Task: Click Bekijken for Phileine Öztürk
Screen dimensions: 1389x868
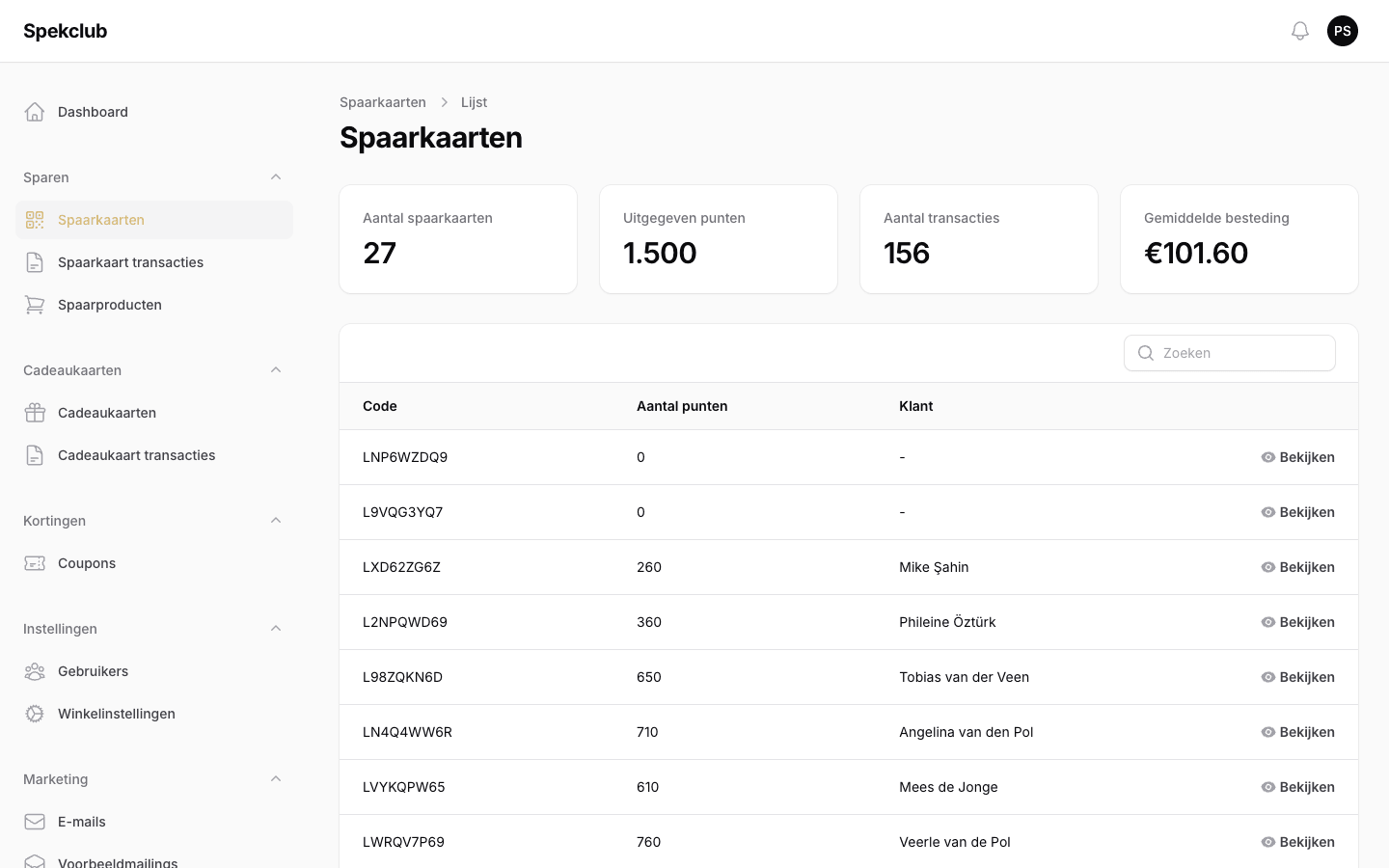Action: (1297, 622)
